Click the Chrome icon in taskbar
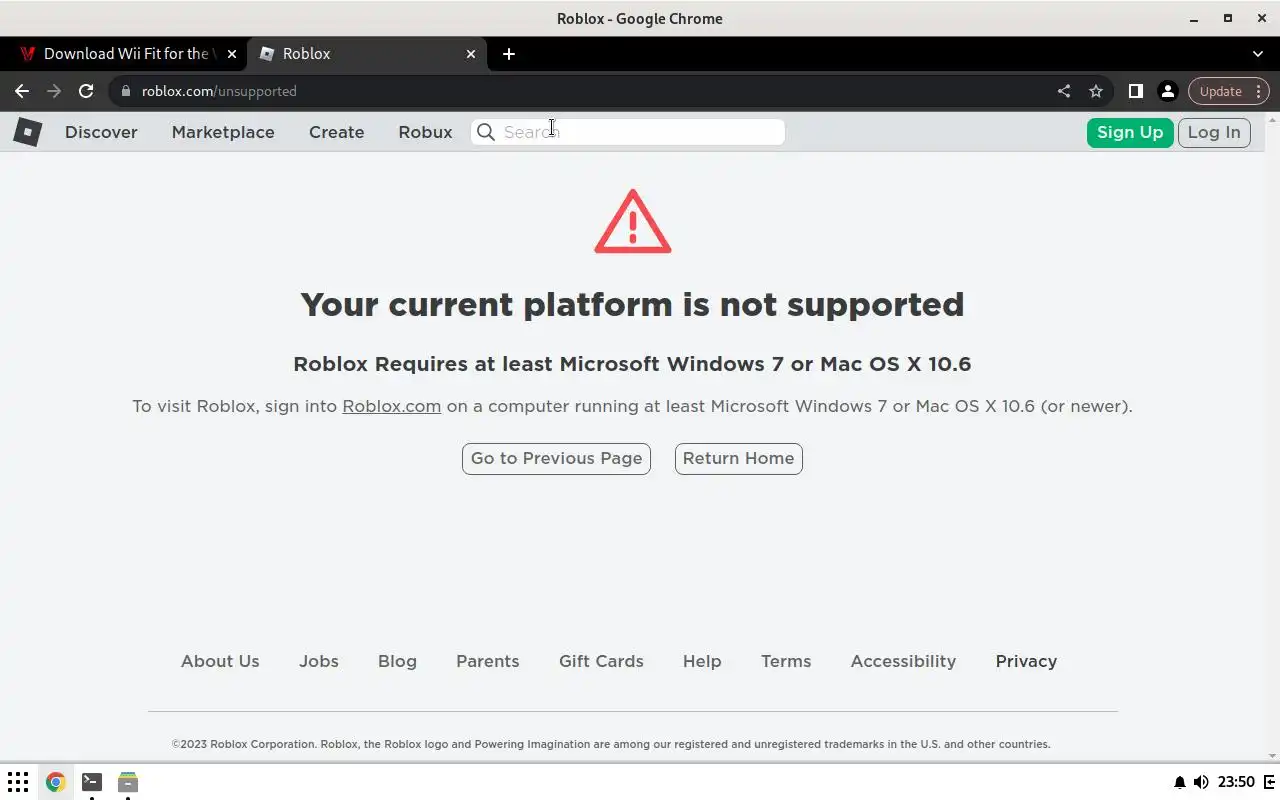 point(55,782)
